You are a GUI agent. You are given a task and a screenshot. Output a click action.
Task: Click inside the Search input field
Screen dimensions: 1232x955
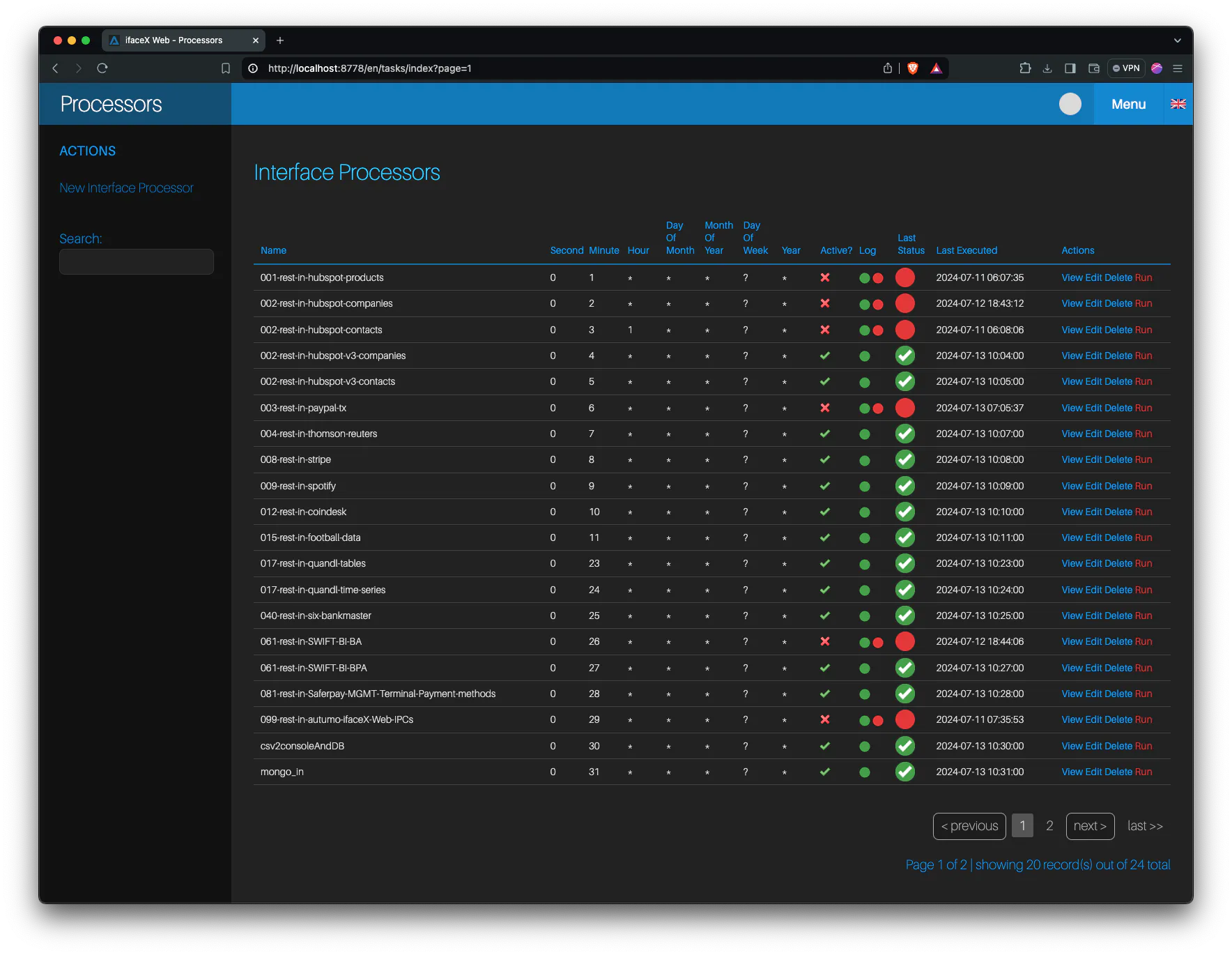click(136, 261)
